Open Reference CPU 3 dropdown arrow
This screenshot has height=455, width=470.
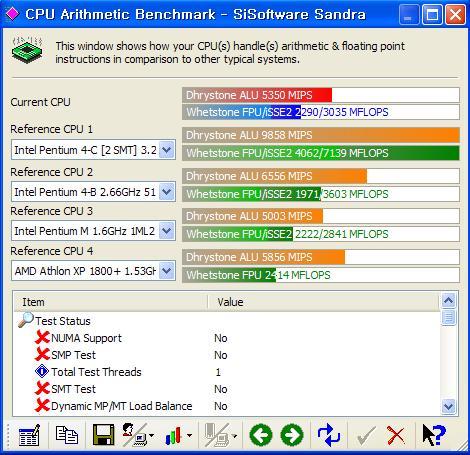click(x=167, y=231)
